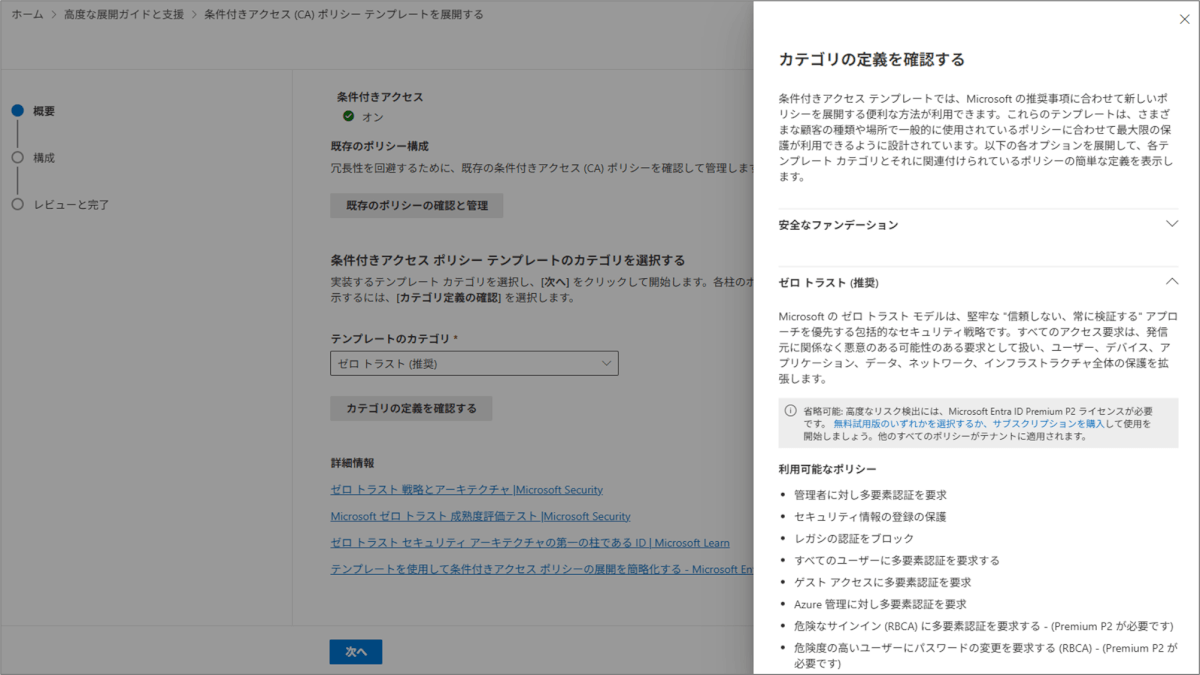1200x675 pixels.
Task: Select the レビューと完了 step circle
Action: click(x=18, y=204)
